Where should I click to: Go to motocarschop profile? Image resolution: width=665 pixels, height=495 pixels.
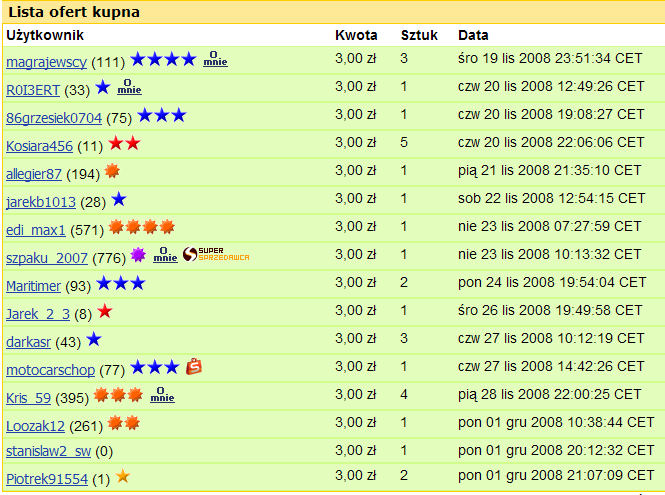pos(50,370)
